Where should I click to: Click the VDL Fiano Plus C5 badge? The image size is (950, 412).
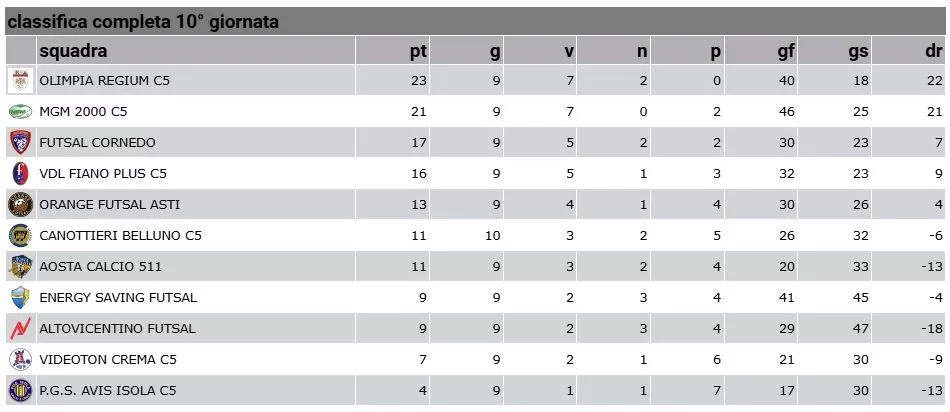[21, 174]
